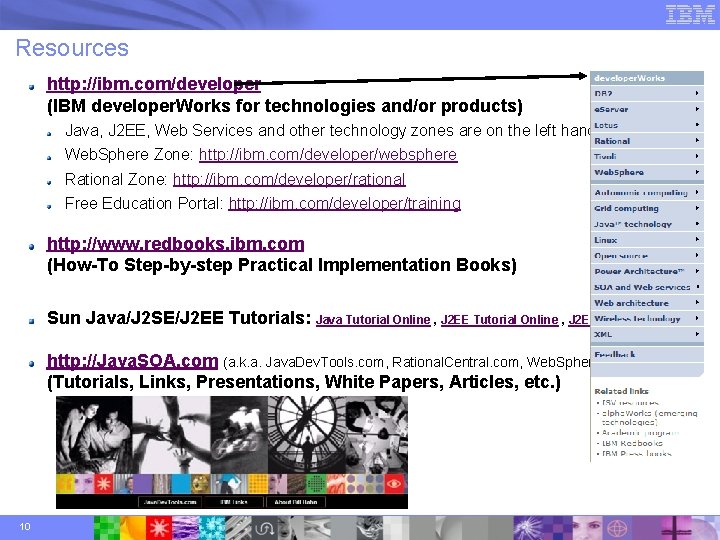Click "(Tutorials, Links, Presentations, White Papers" line

[304, 382]
